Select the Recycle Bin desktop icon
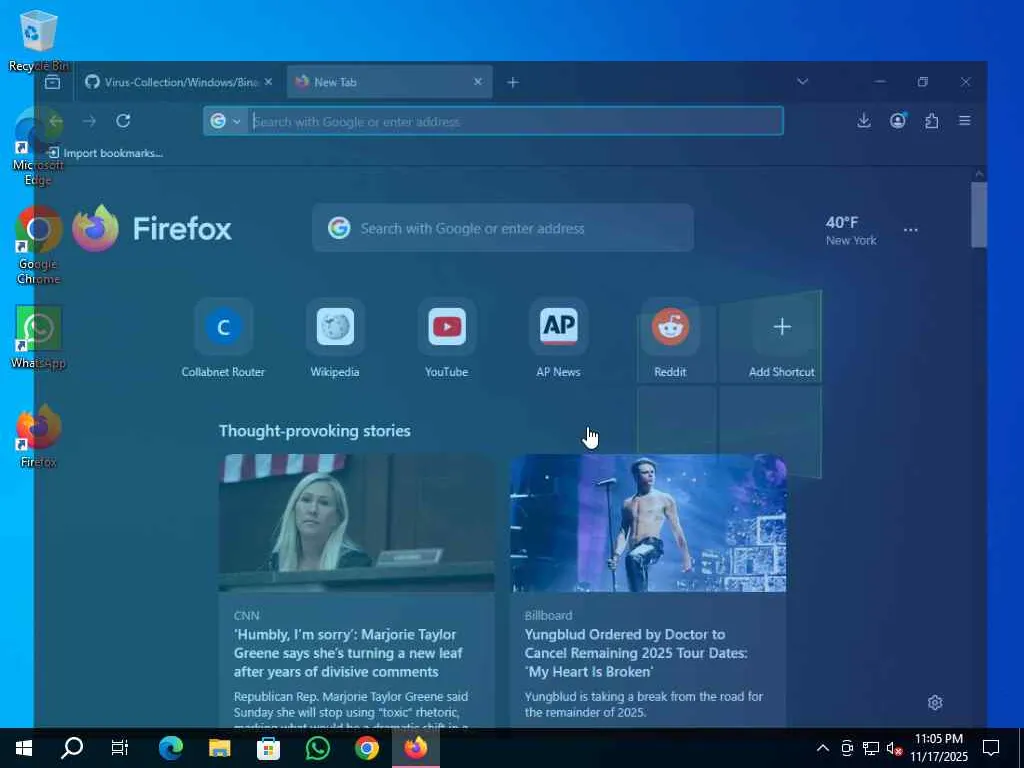The height and width of the screenshot is (768, 1024). (x=39, y=40)
